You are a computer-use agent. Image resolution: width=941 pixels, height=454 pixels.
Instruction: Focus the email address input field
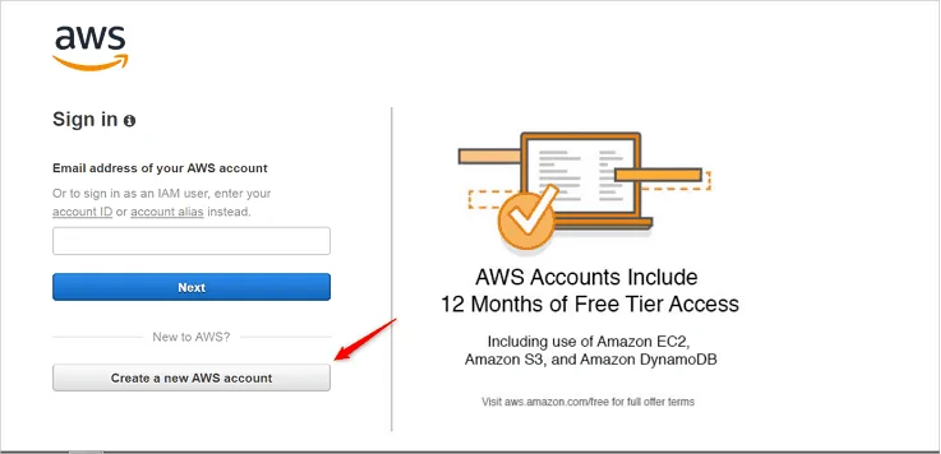(191, 241)
